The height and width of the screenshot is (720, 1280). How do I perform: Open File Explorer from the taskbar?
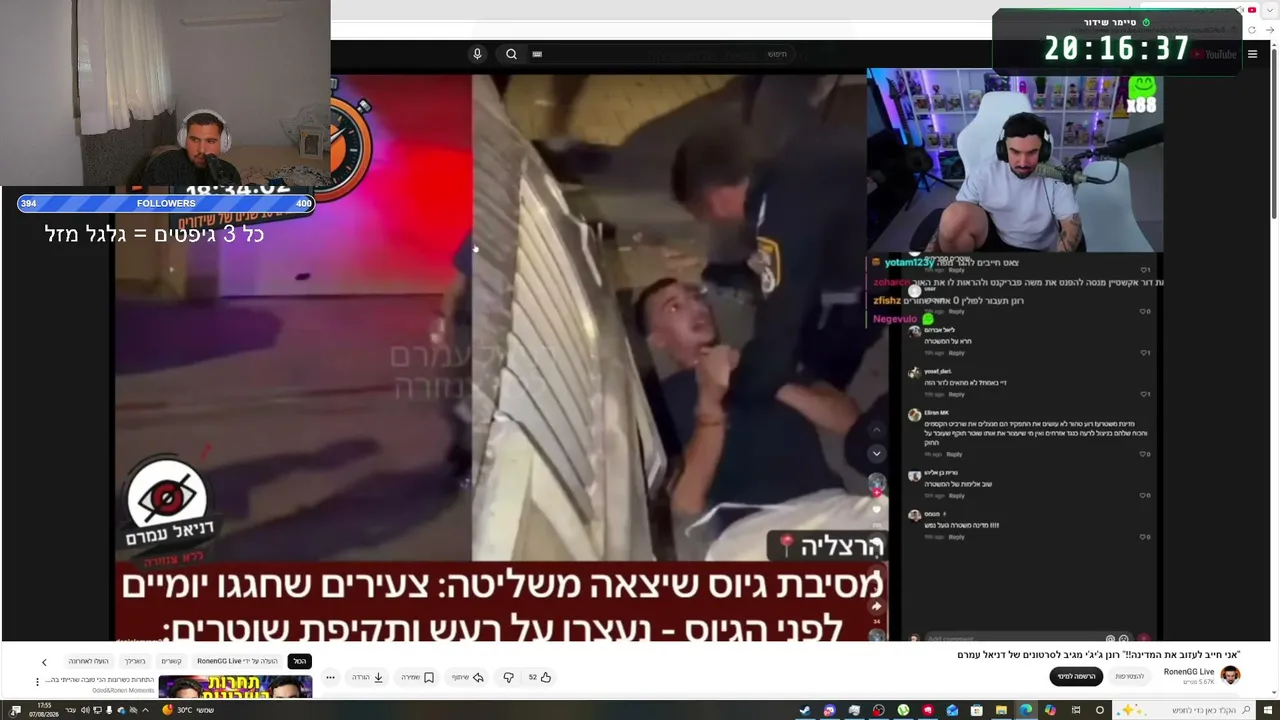1001,710
